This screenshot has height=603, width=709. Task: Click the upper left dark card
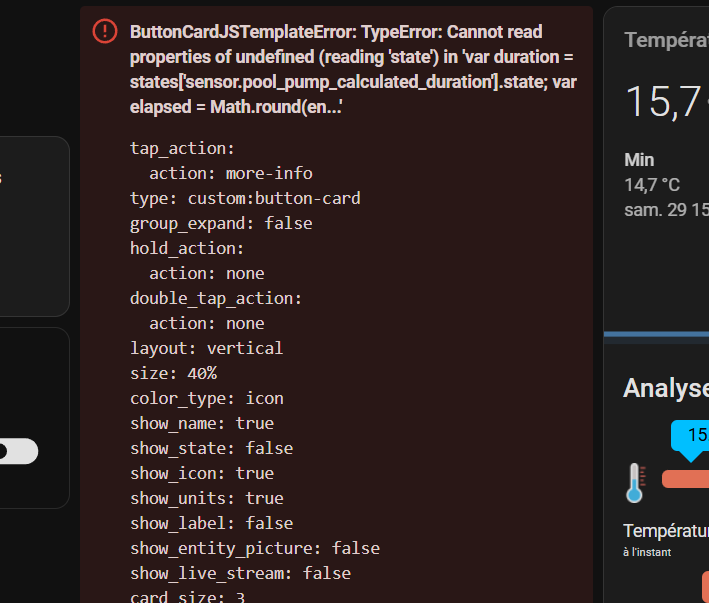34,226
